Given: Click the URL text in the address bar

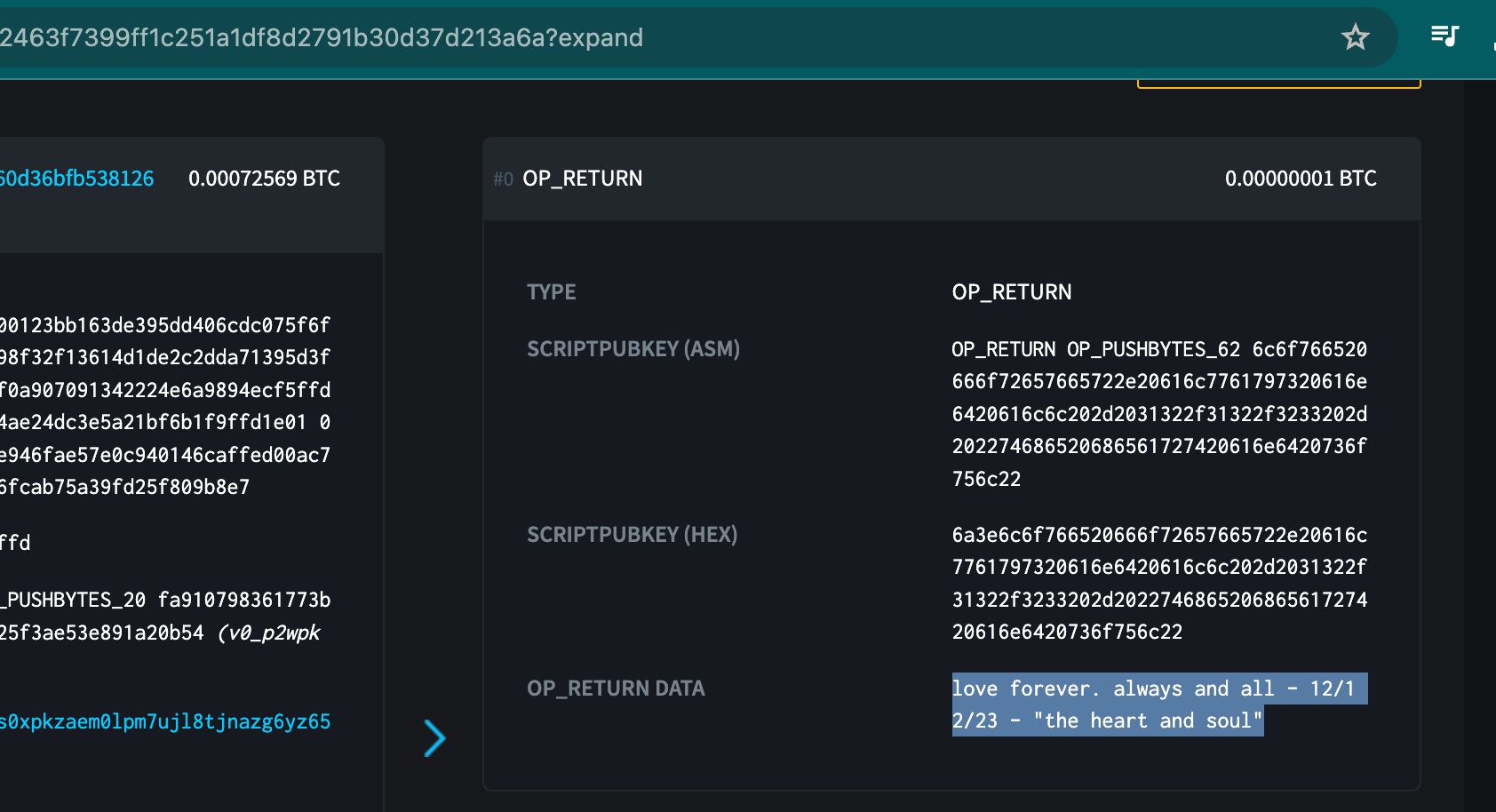Looking at the screenshot, I should 322,37.
